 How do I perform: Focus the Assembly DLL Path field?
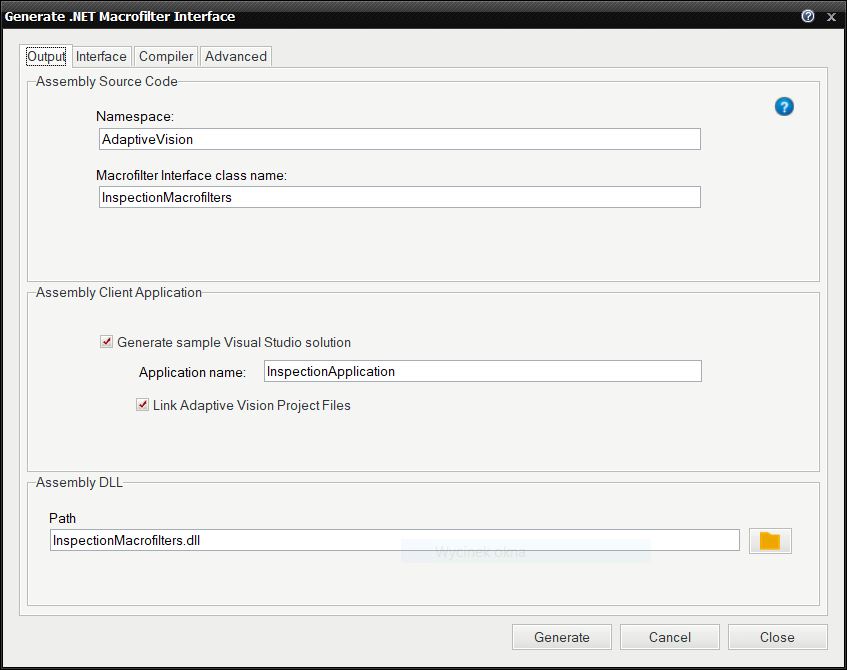pos(394,540)
